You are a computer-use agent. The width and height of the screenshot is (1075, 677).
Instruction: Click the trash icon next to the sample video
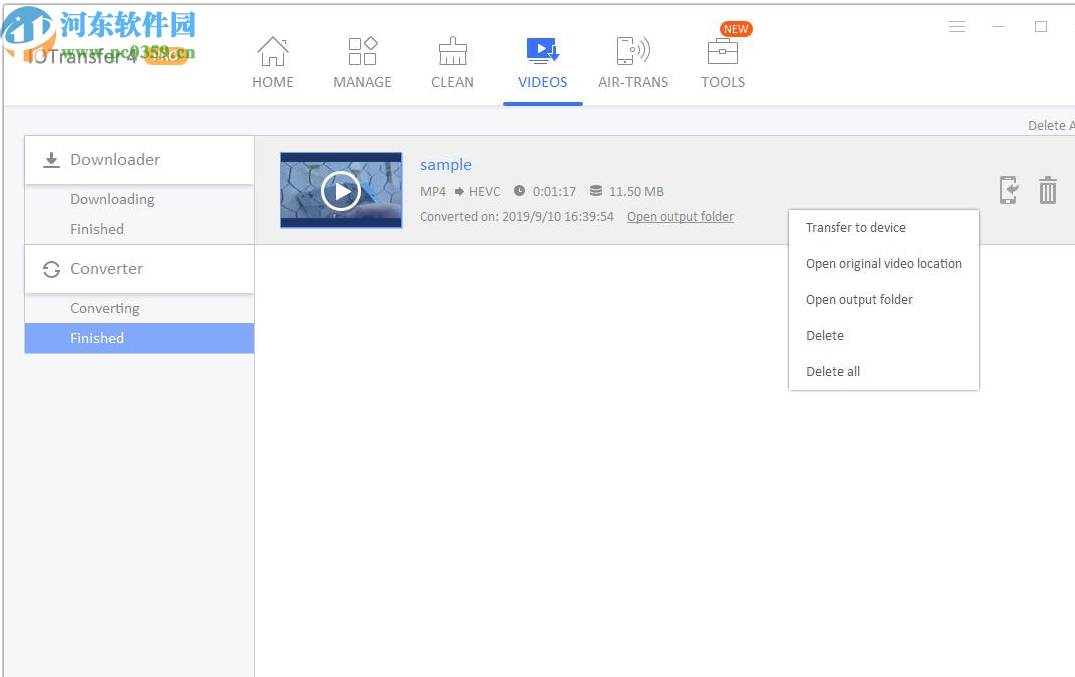click(1047, 190)
